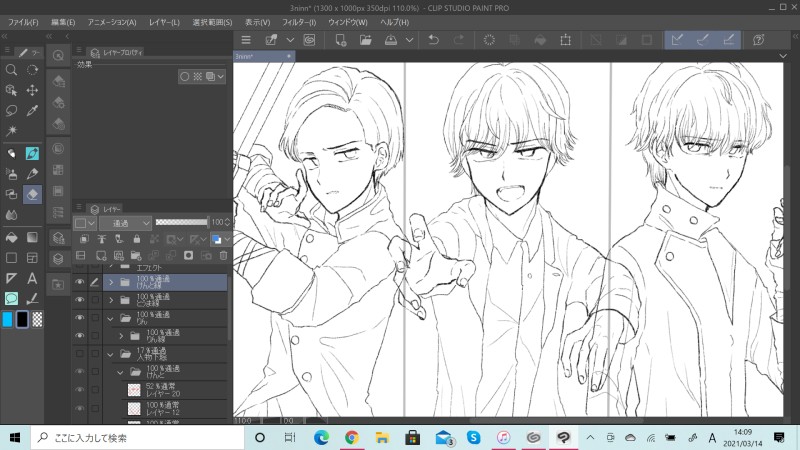Expand the りん線 layer folder
Viewport: 800px width, 450px height.
pyautogui.click(x=121, y=336)
